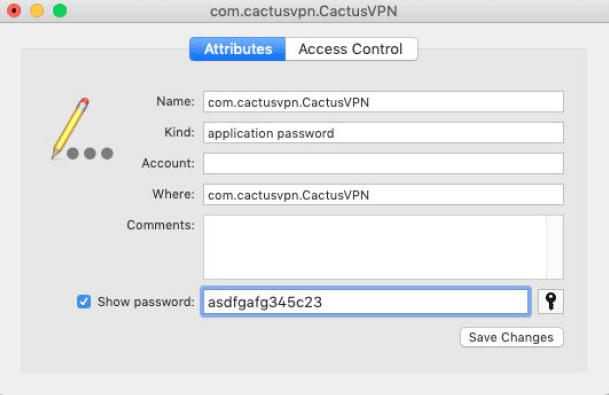The width and height of the screenshot is (609, 395).
Task: Open the password assistant key icon
Action: click(550, 301)
